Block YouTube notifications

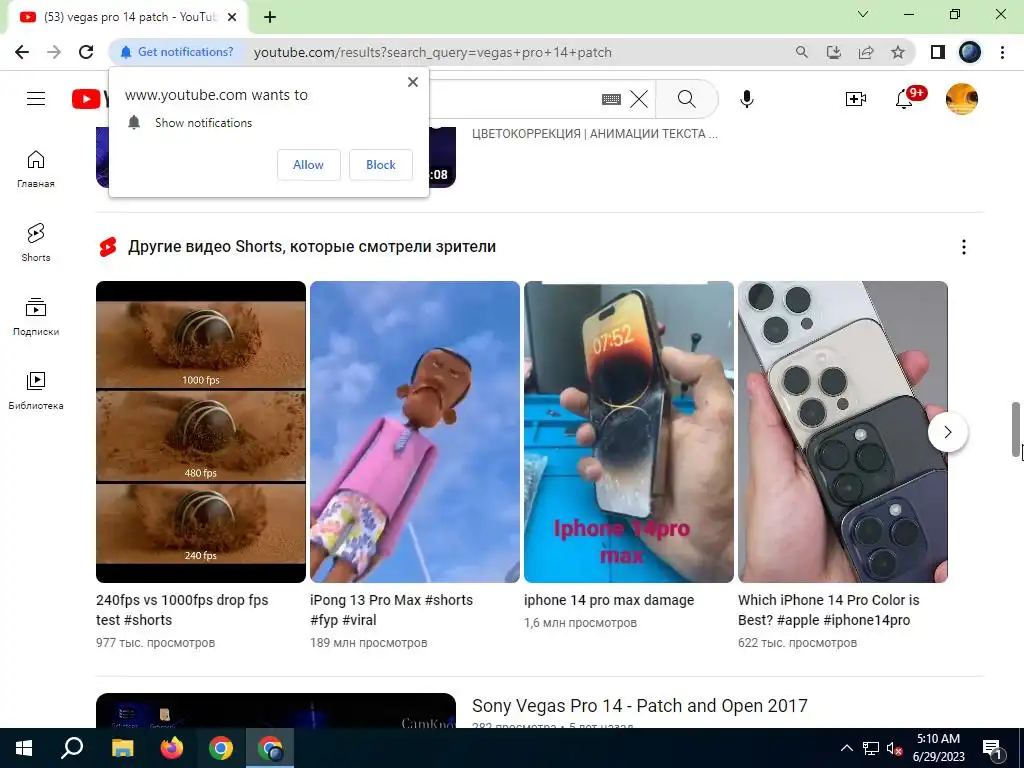coord(381,165)
